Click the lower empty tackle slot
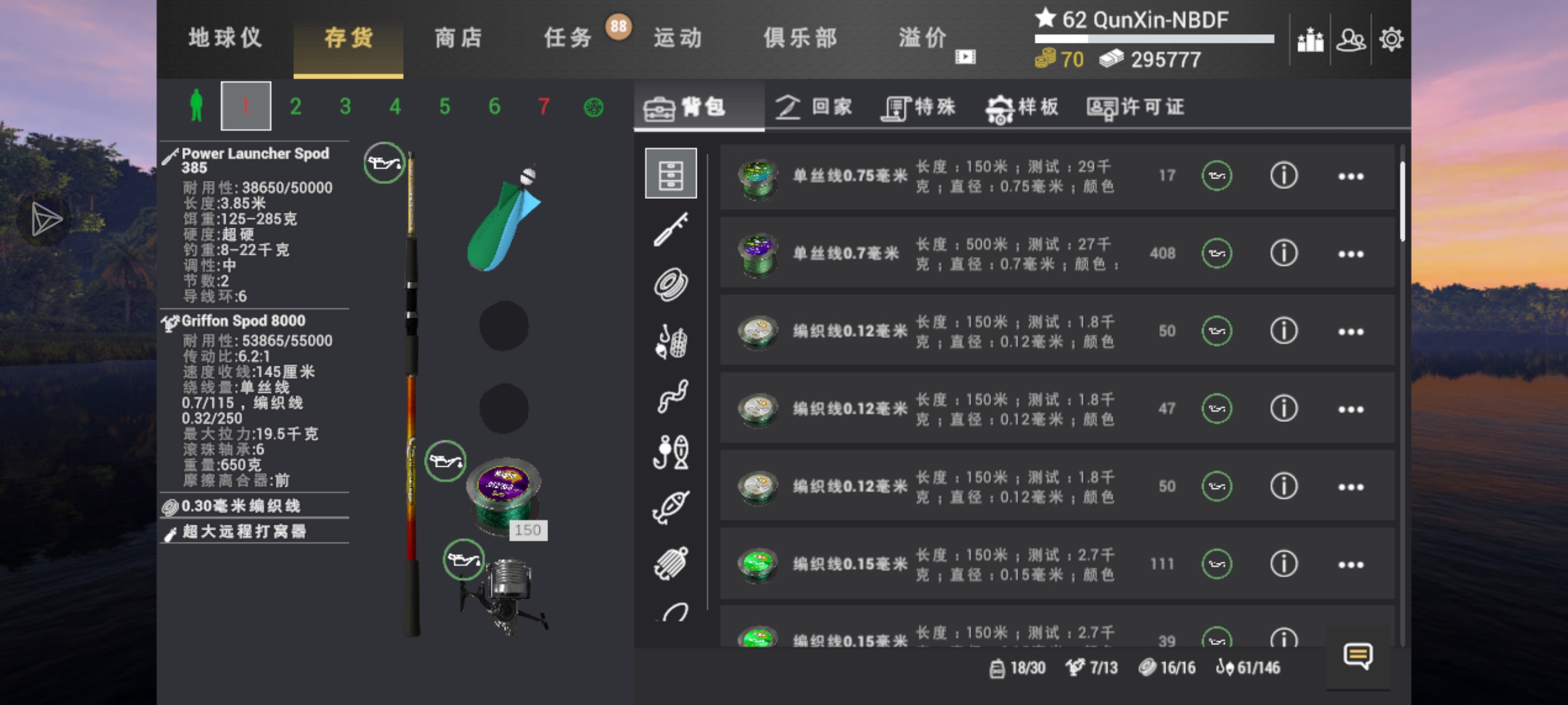Image resolution: width=1568 pixels, height=705 pixels. click(x=504, y=407)
